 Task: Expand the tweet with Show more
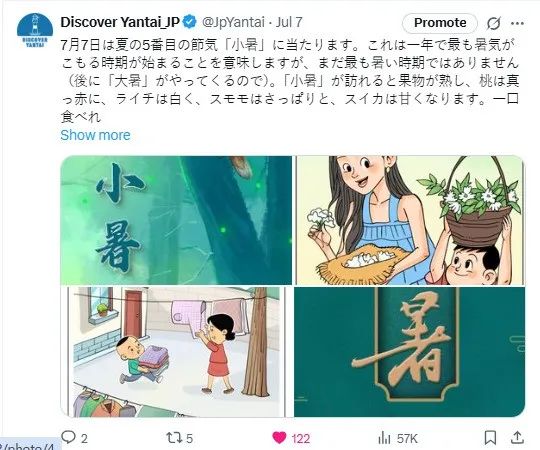95,135
